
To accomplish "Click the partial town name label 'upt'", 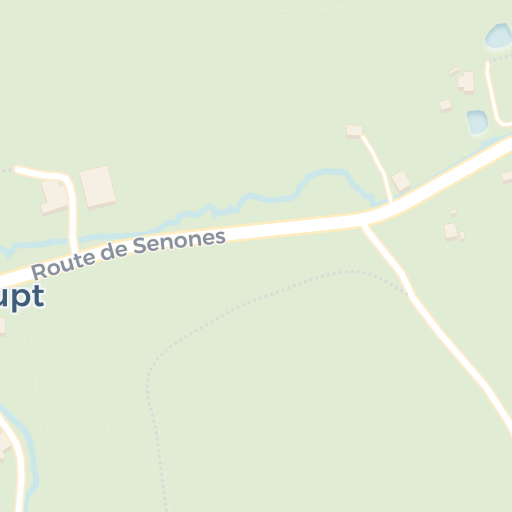I will [22, 298].
